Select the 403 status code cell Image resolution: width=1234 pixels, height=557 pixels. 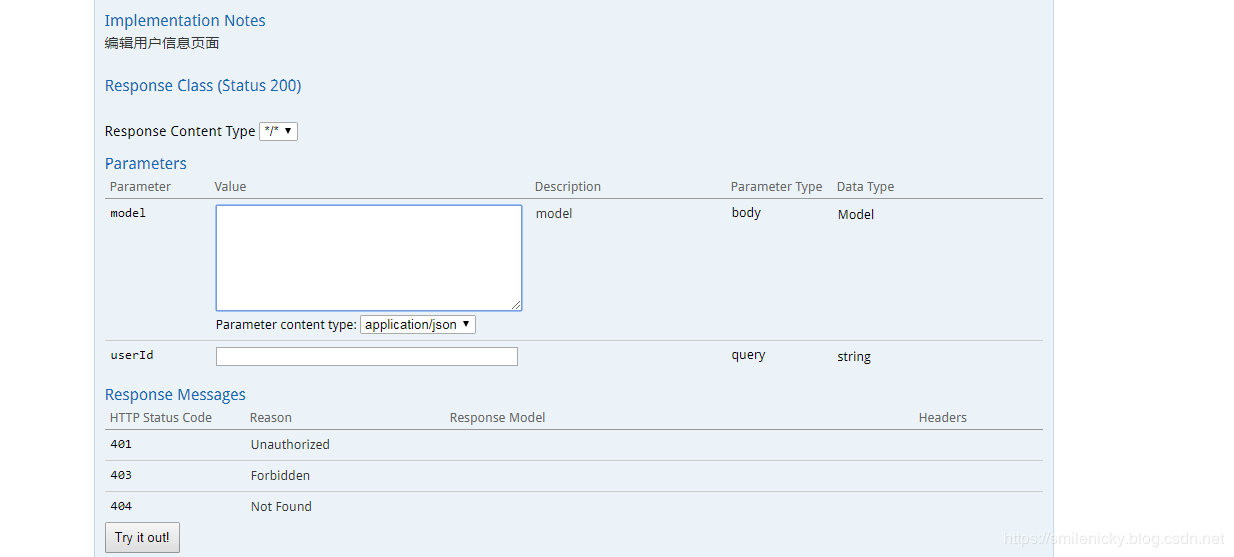[121, 475]
